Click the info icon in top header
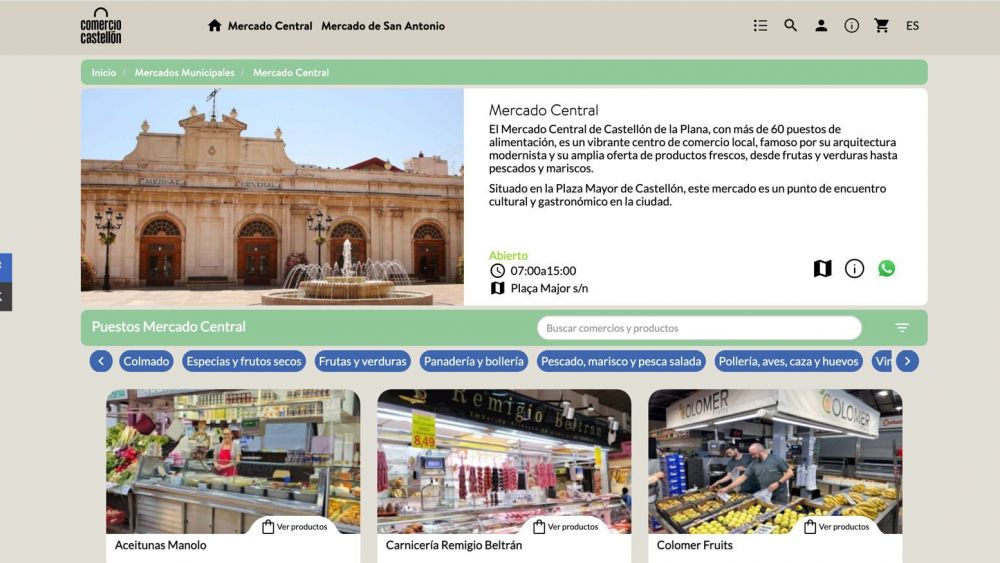The width and height of the screenshot is (1000, 563). tap(851, 26)
